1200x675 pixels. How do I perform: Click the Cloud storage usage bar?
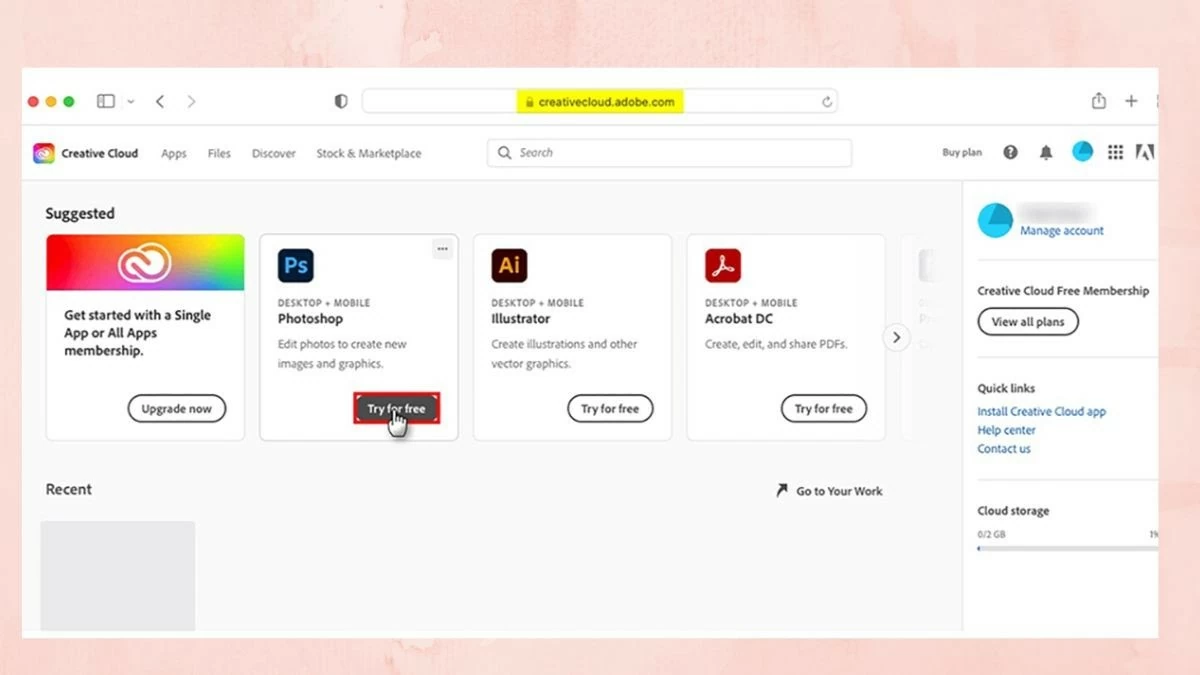[1066, 548]
